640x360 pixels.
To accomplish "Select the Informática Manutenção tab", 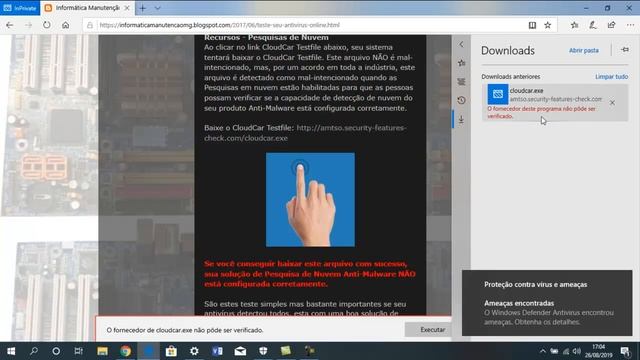I will pos(87,8).
